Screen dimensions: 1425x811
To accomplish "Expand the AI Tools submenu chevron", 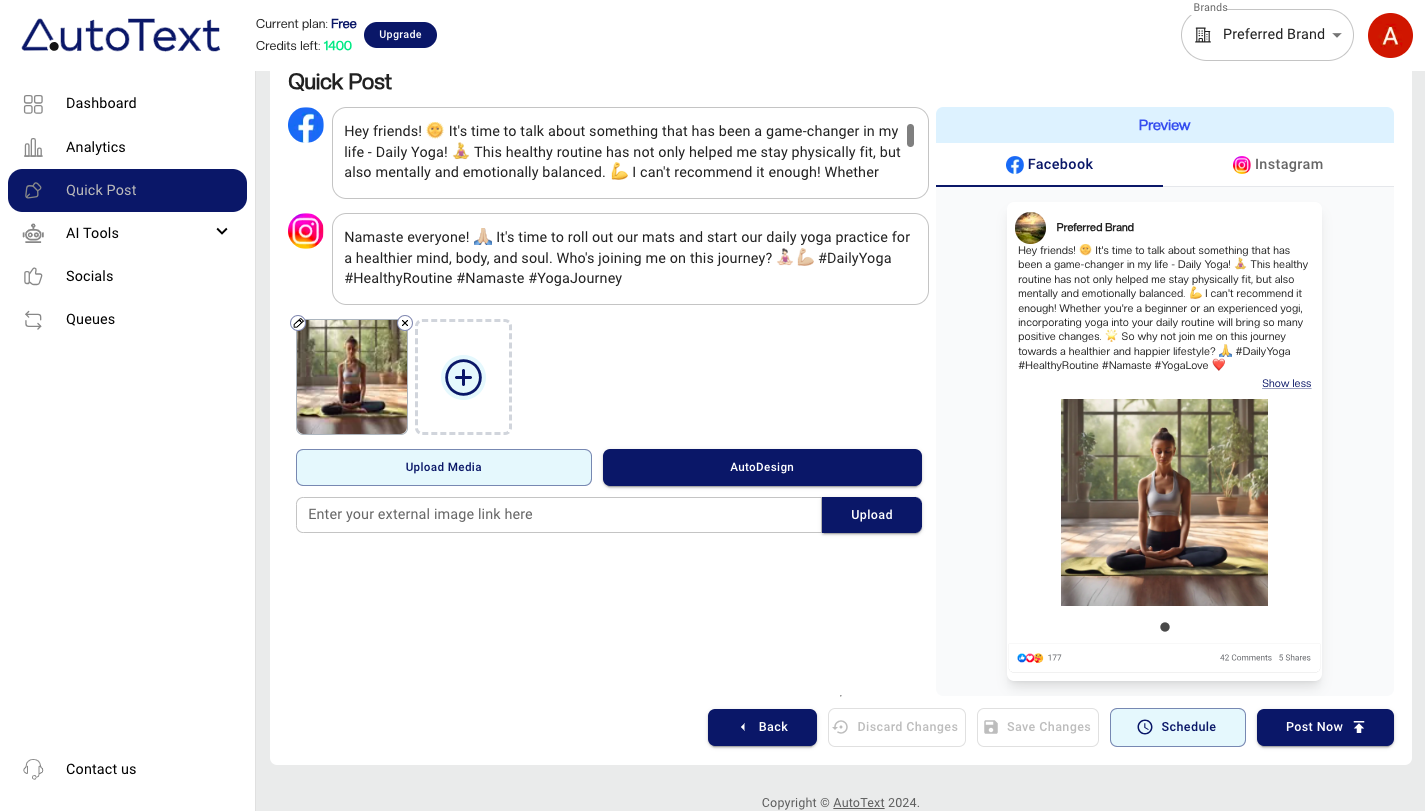I will point(222,232).
